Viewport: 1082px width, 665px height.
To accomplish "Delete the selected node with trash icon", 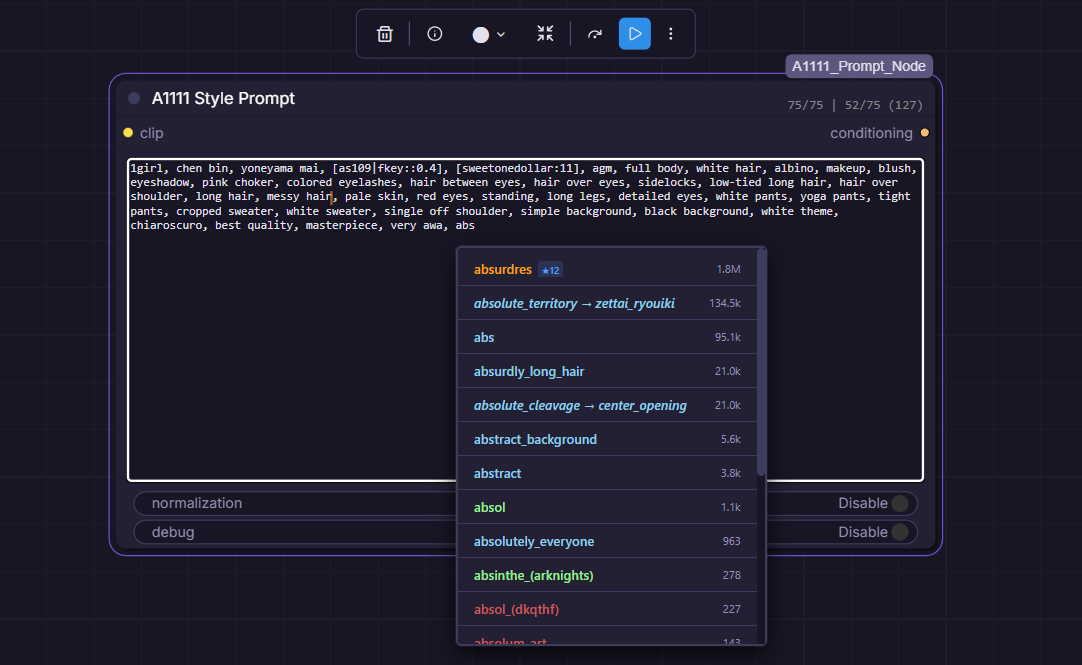I will pyautogui.click(x=385, y=34).
